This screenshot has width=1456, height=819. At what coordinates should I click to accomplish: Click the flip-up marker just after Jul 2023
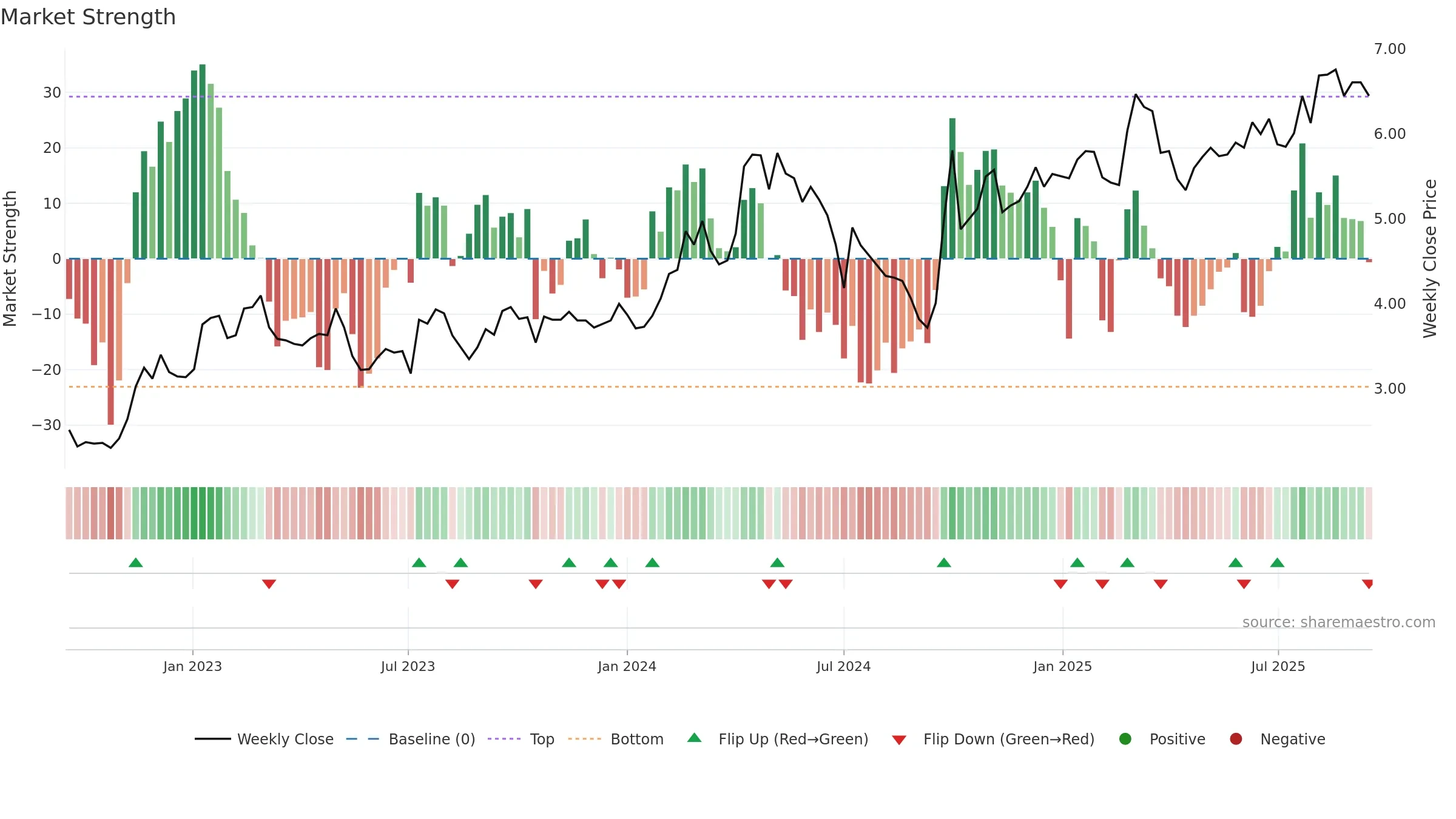click(419, 562)
